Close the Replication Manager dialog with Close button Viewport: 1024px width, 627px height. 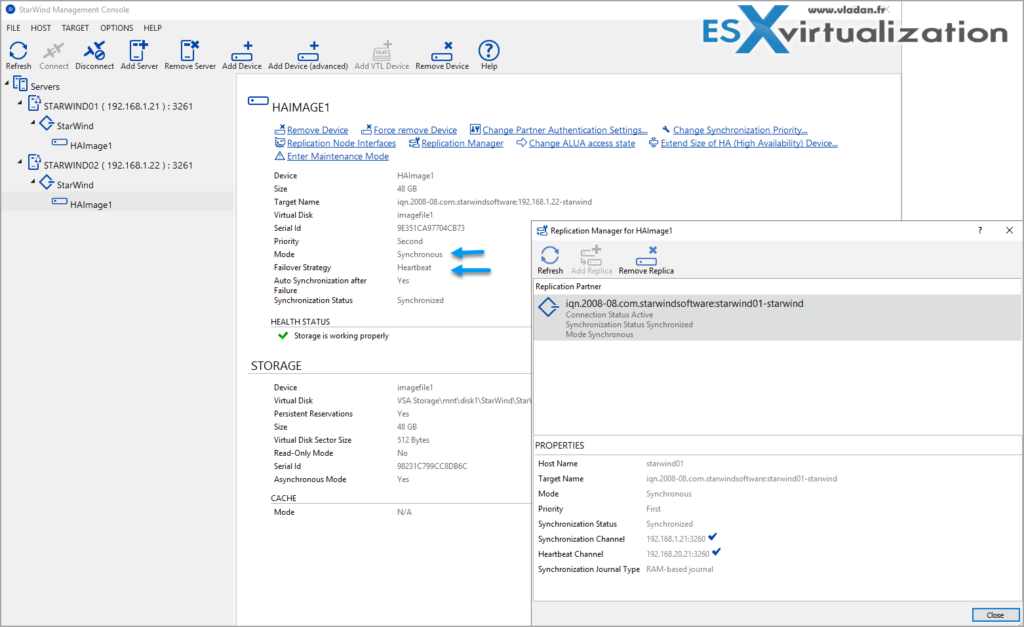tap(995, 615)
